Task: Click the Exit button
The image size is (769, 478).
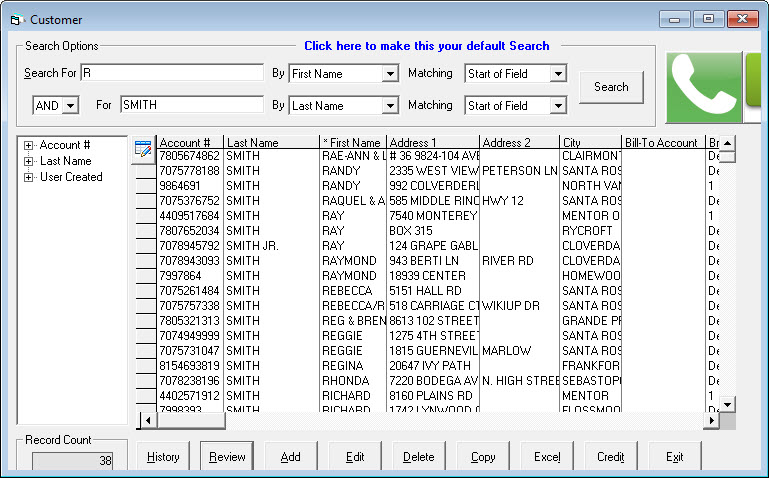Action: [x=675, y=457]
